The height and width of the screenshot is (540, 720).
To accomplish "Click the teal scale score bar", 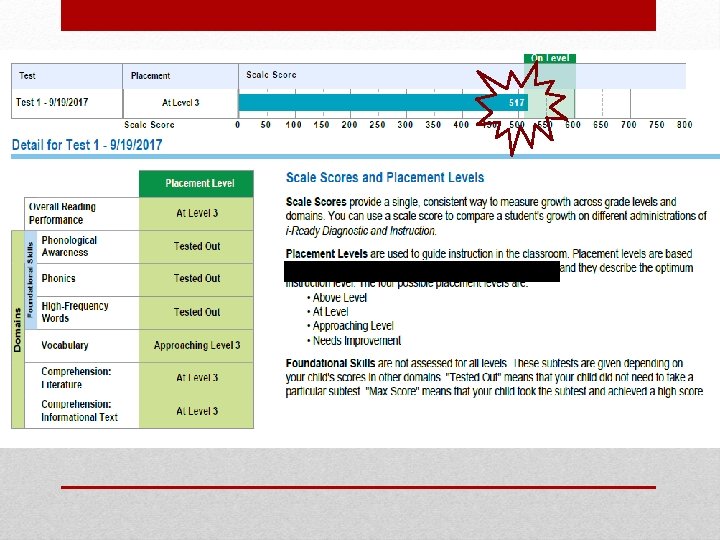I will click(x=383, y=102).
